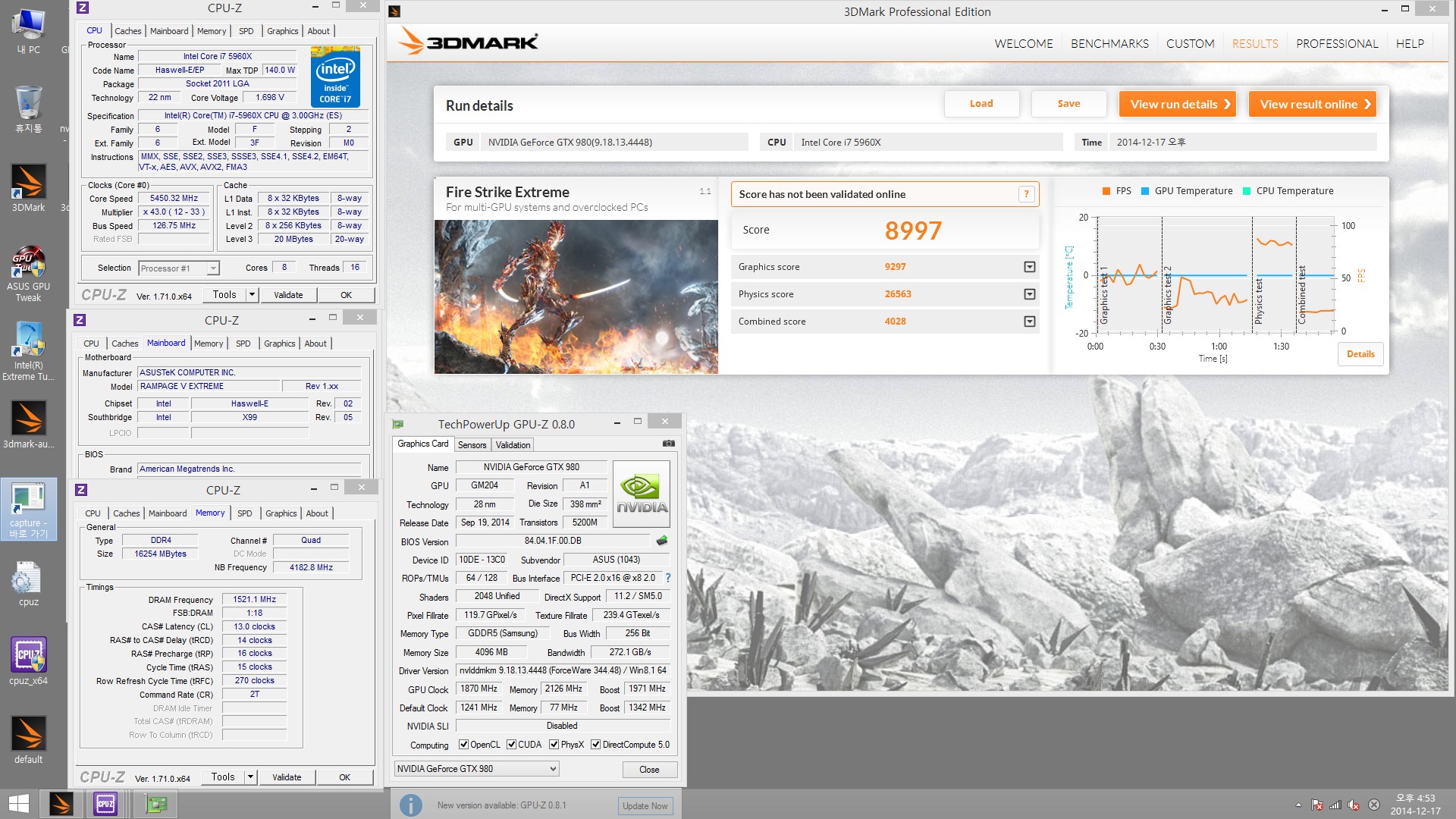Select the 3dmark-au... desktop icon
Image resolution: width=1456 pixels, height=819 pixels.
(x=29, y=425)
